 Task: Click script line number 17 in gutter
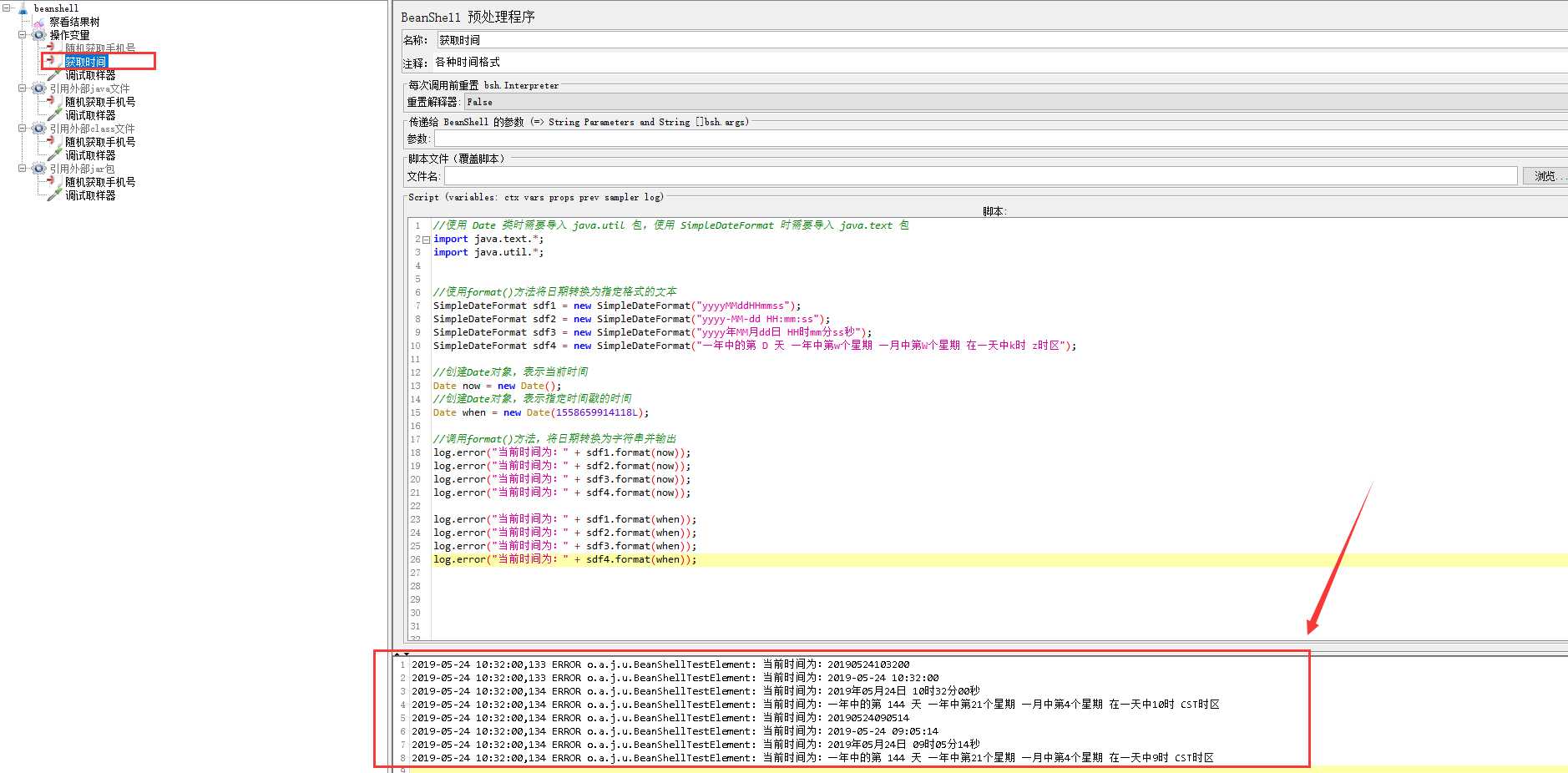pos(415,439)
